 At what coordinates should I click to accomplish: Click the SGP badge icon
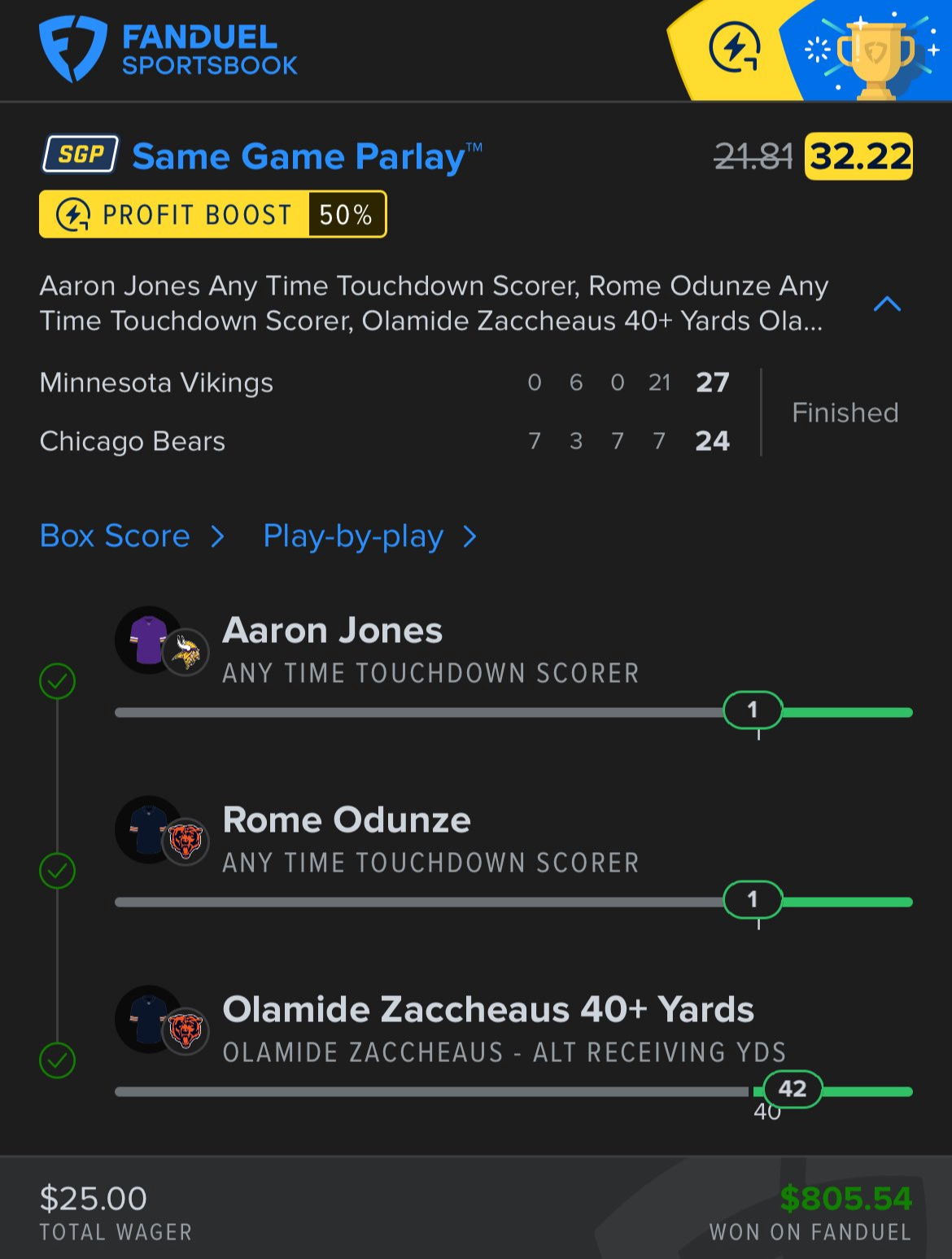[x=81, y=155]
